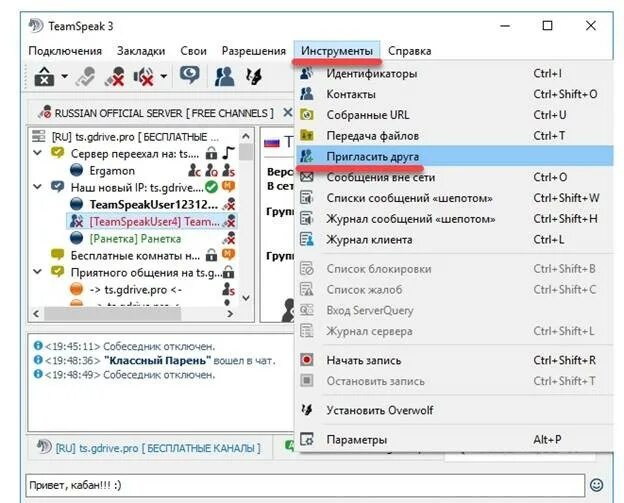Open the Подключения menu
Screen dimensions: 624x503
[65, 51]
